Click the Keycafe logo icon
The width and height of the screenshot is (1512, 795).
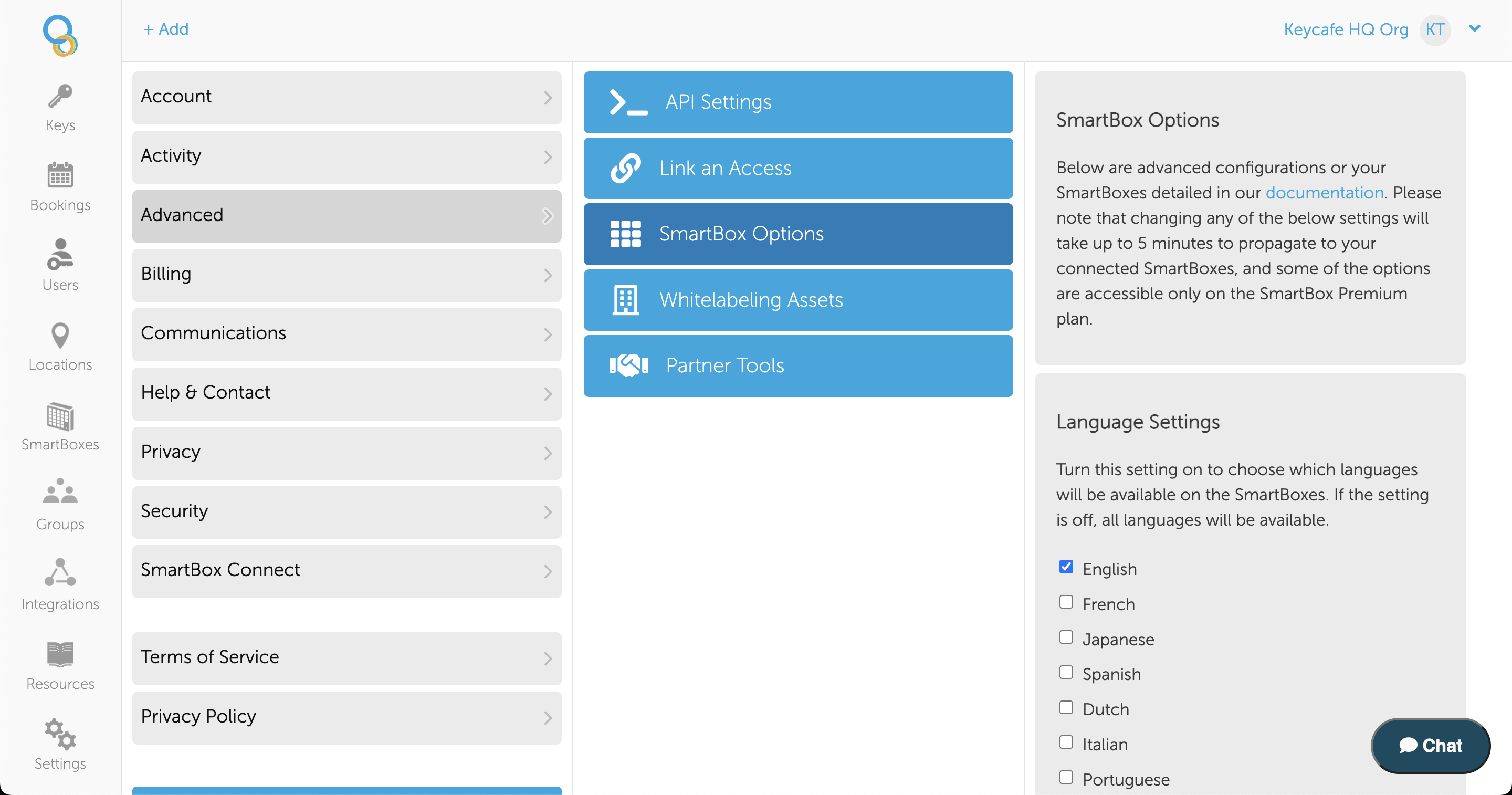tap(60, 35)
